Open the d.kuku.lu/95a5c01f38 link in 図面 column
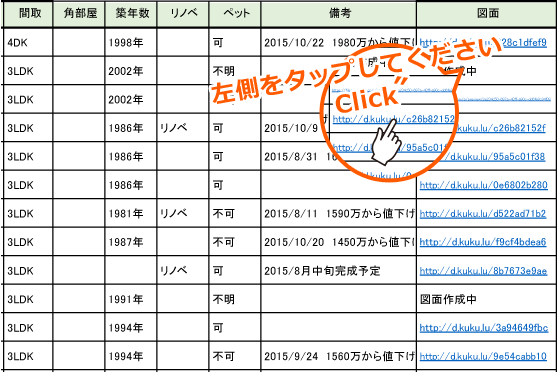 coord(498,157)
